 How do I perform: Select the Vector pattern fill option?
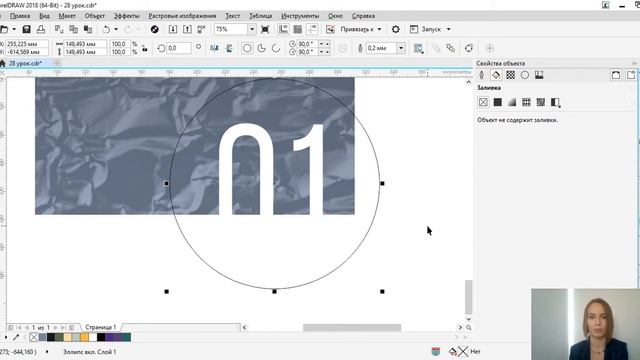click(x=526, y=102)
